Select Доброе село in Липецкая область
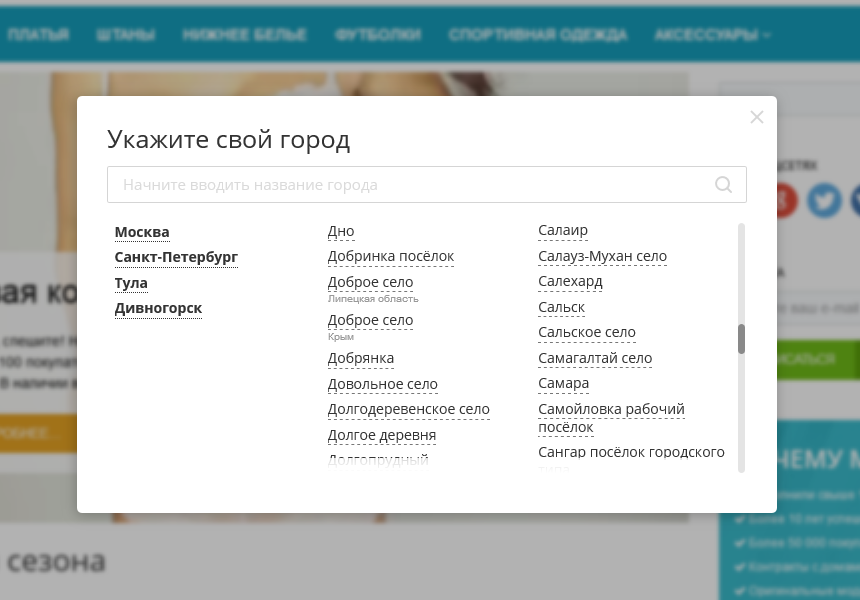 coord(370,283)
